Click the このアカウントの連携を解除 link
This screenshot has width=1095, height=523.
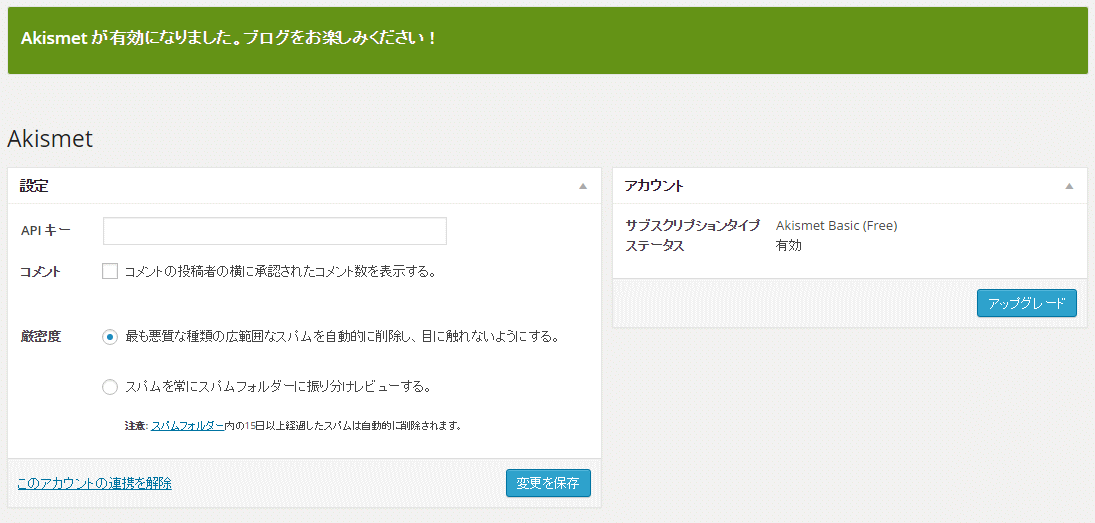coord(94,483)
